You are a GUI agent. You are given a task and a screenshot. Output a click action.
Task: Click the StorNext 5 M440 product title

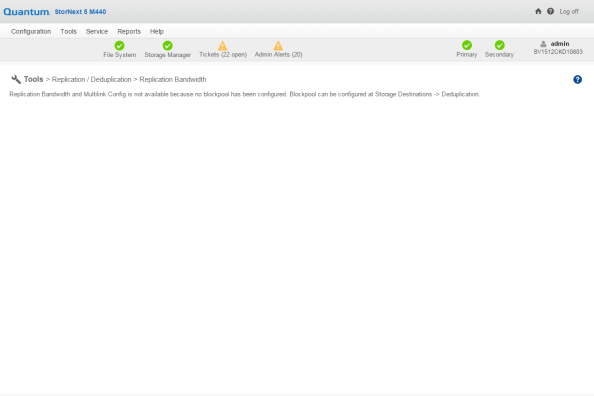80,12
